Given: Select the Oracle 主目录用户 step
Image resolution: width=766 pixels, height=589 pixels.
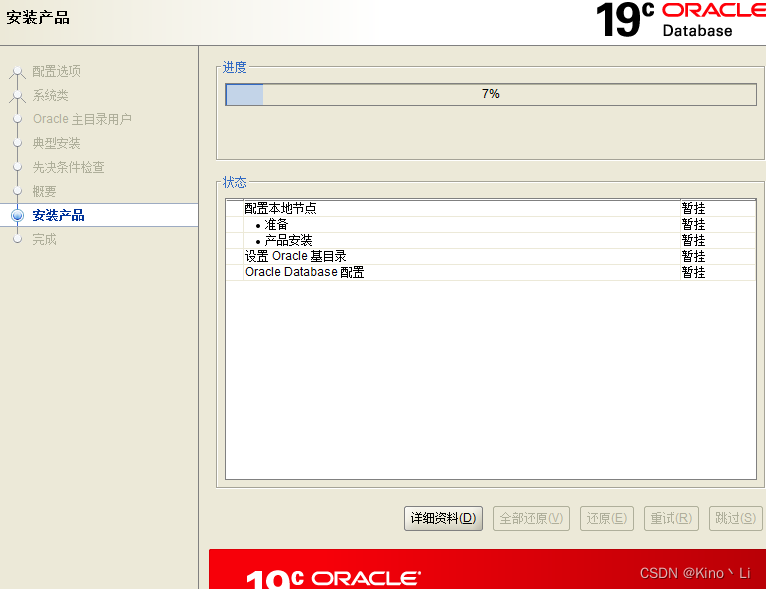Looking at the screenshot, I should pos(82,119).
